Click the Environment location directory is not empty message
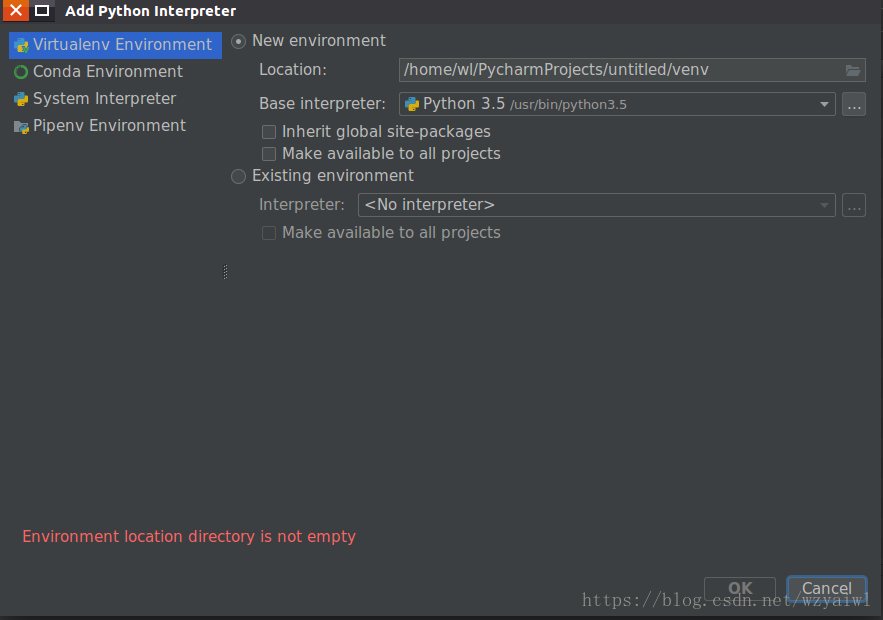883x620 pixels. tap(189, 537)
